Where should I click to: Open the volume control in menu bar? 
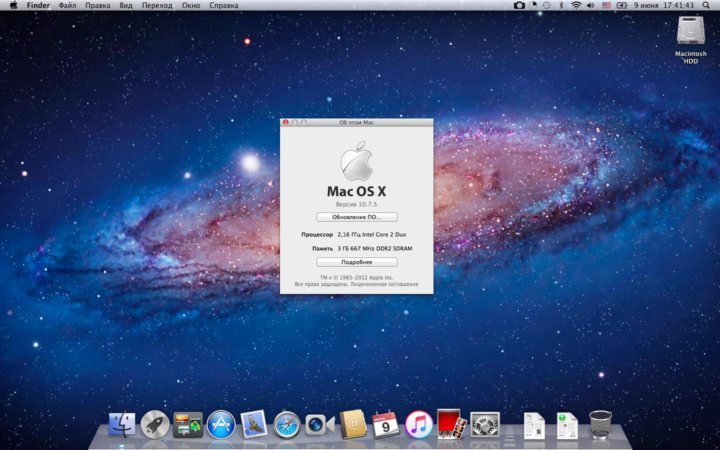590,6
